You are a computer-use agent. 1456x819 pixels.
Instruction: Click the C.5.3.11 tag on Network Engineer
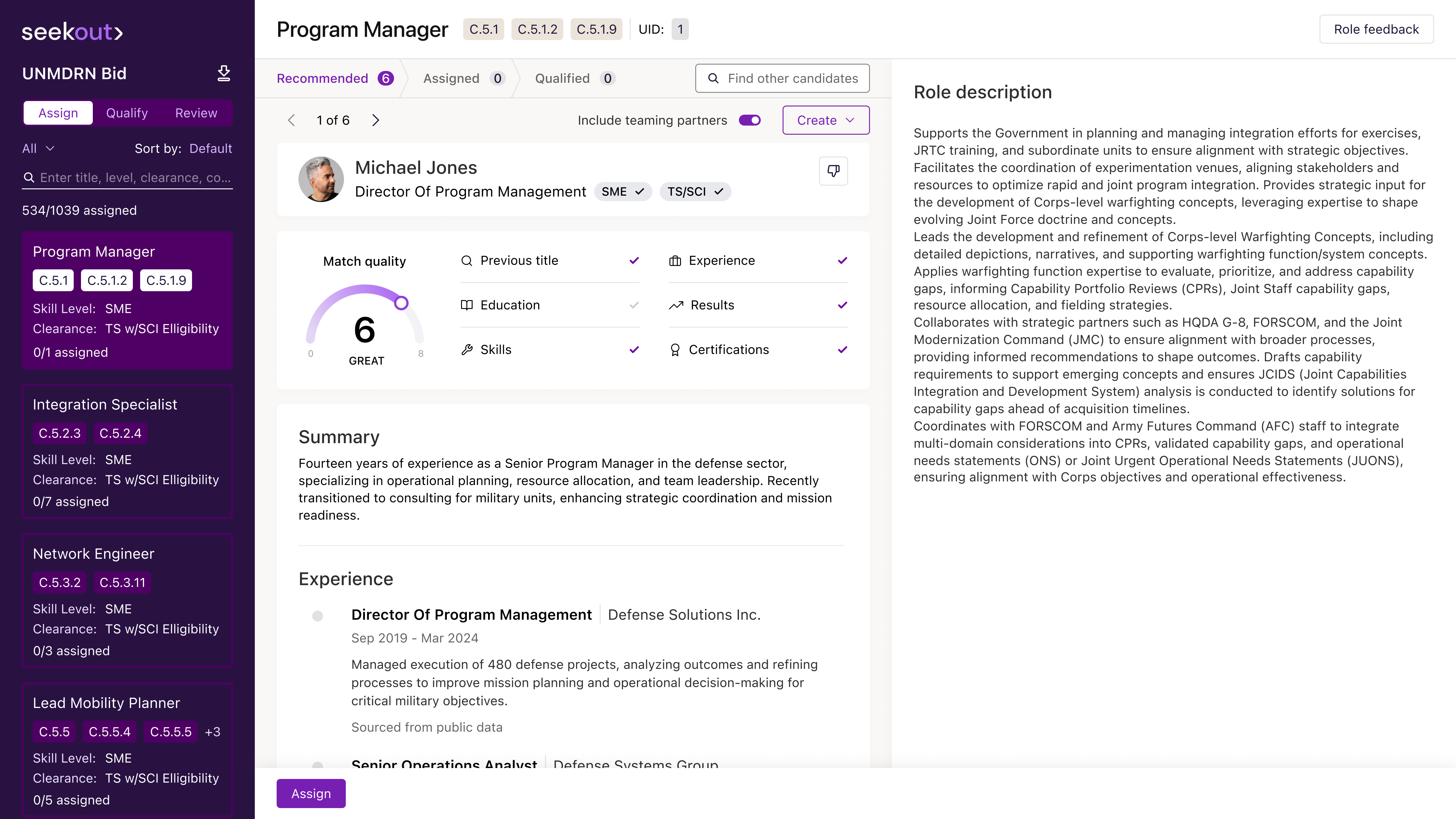click(122, 583)
